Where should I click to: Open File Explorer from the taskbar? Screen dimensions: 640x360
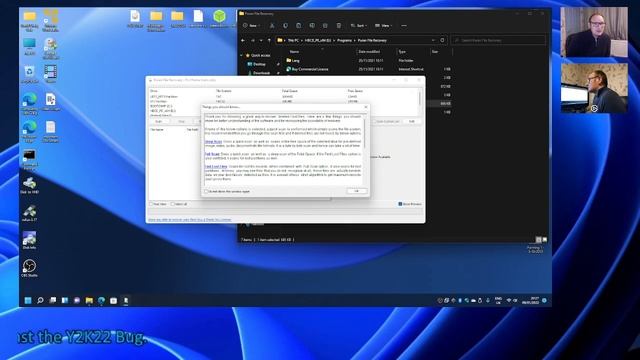tap(89, 300)
